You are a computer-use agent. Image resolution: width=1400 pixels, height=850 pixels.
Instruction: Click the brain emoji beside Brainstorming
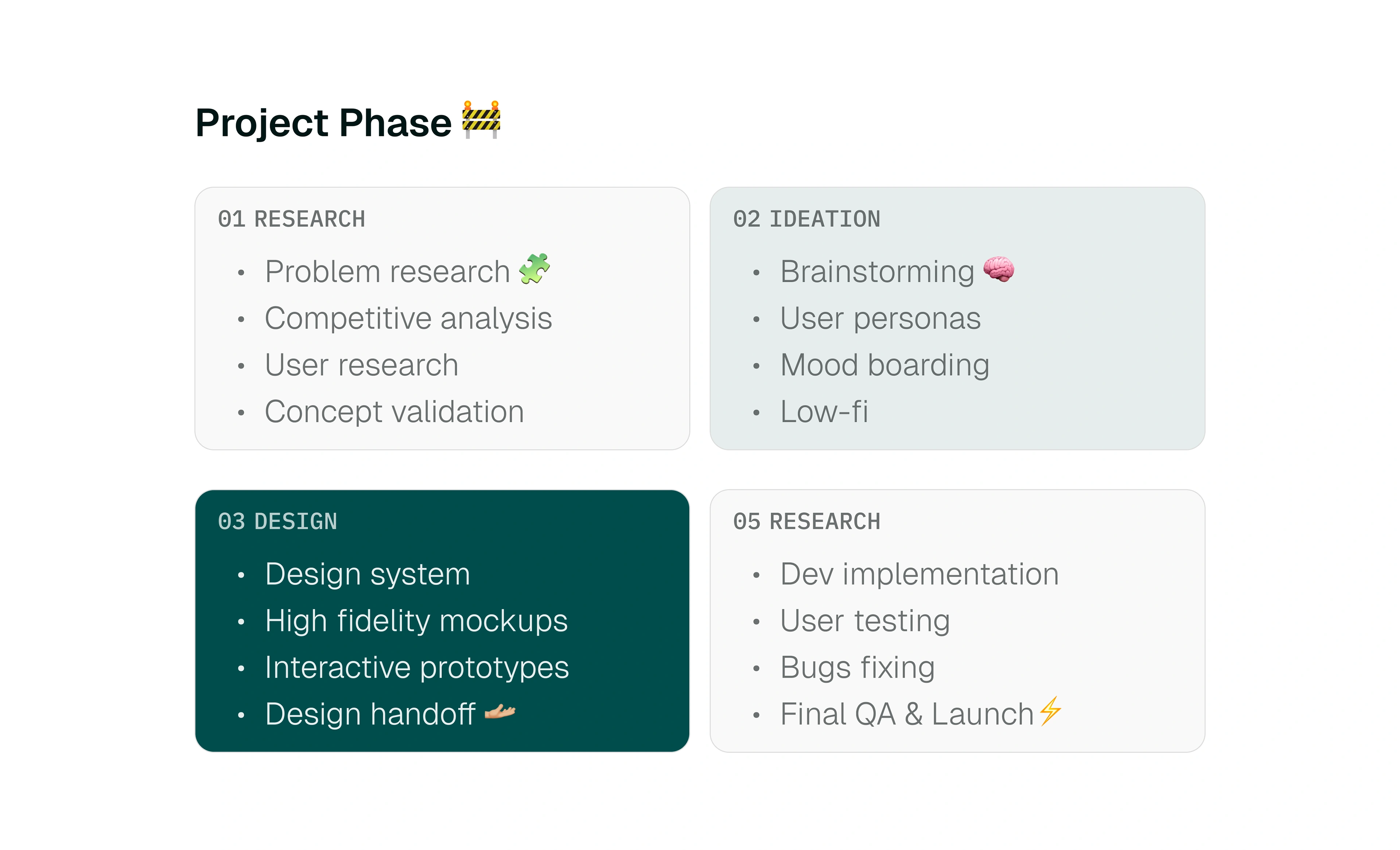pos(998,269)
